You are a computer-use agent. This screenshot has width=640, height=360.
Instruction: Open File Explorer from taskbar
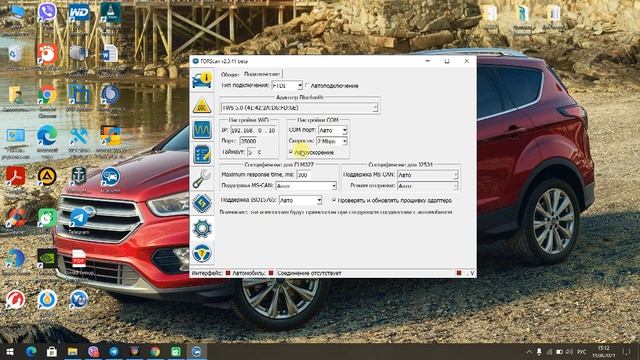point(73,351)
